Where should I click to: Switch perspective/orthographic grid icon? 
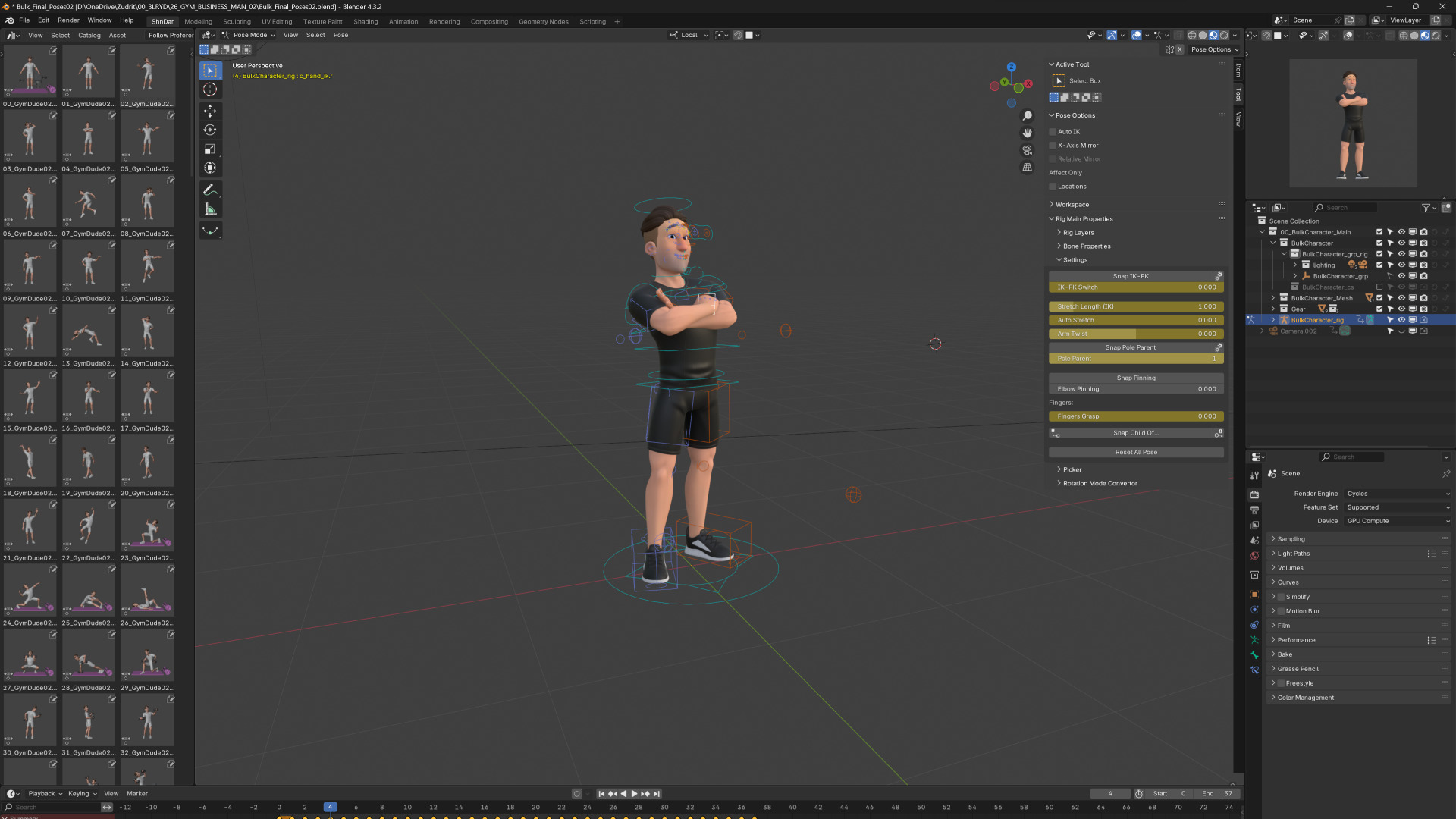click(1028, 167)
